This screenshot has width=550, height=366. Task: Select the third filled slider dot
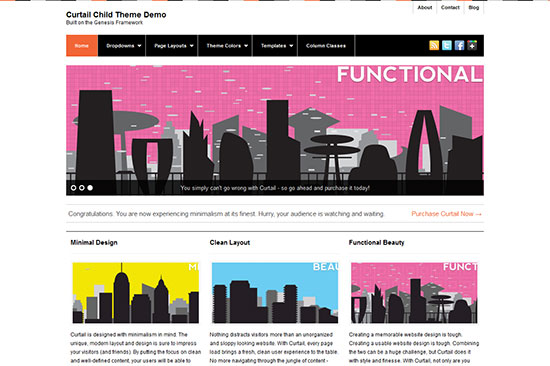click(x=90, y=188)
